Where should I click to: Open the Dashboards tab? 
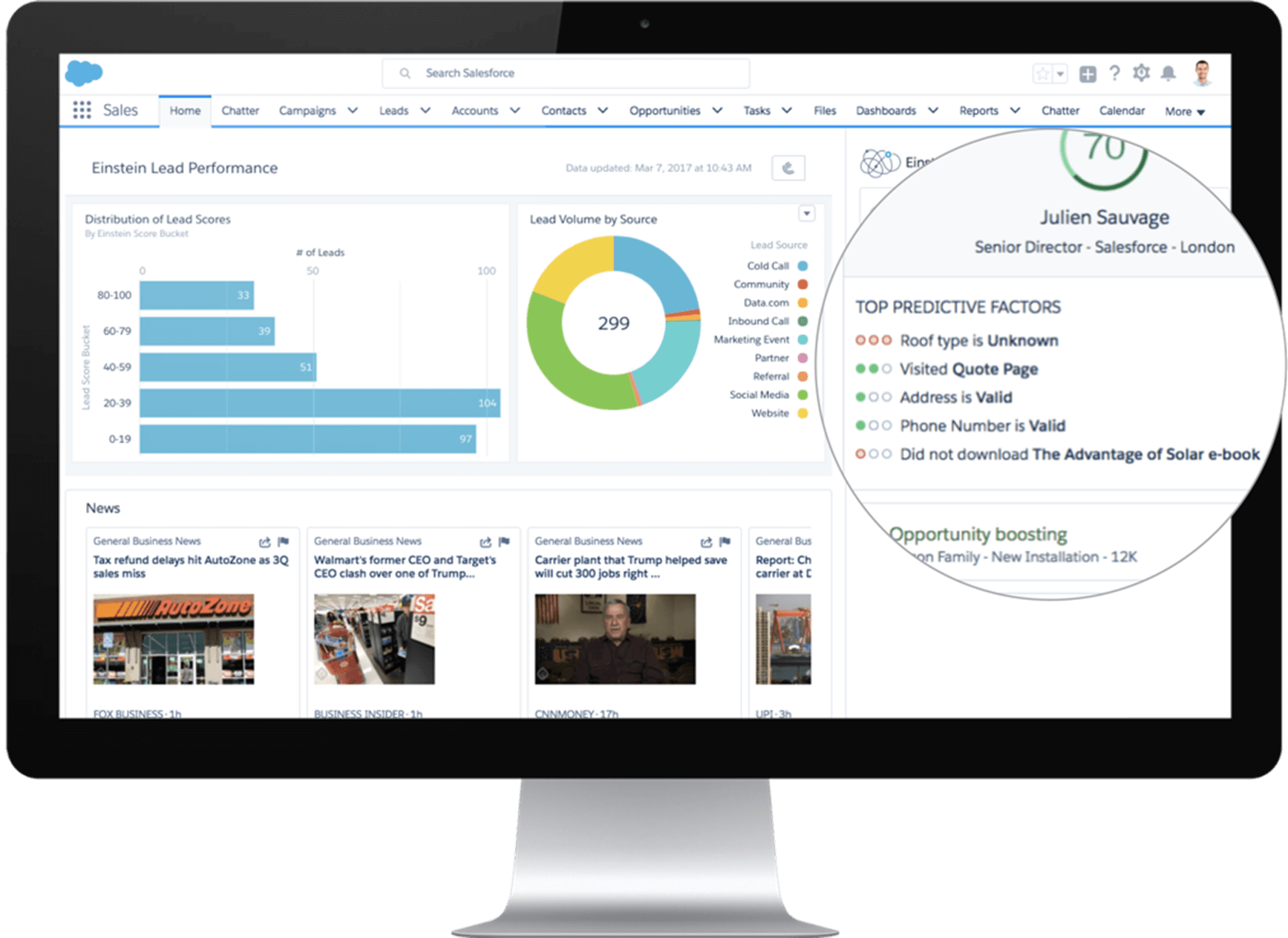pyautogui.click(x=886, y=111)
